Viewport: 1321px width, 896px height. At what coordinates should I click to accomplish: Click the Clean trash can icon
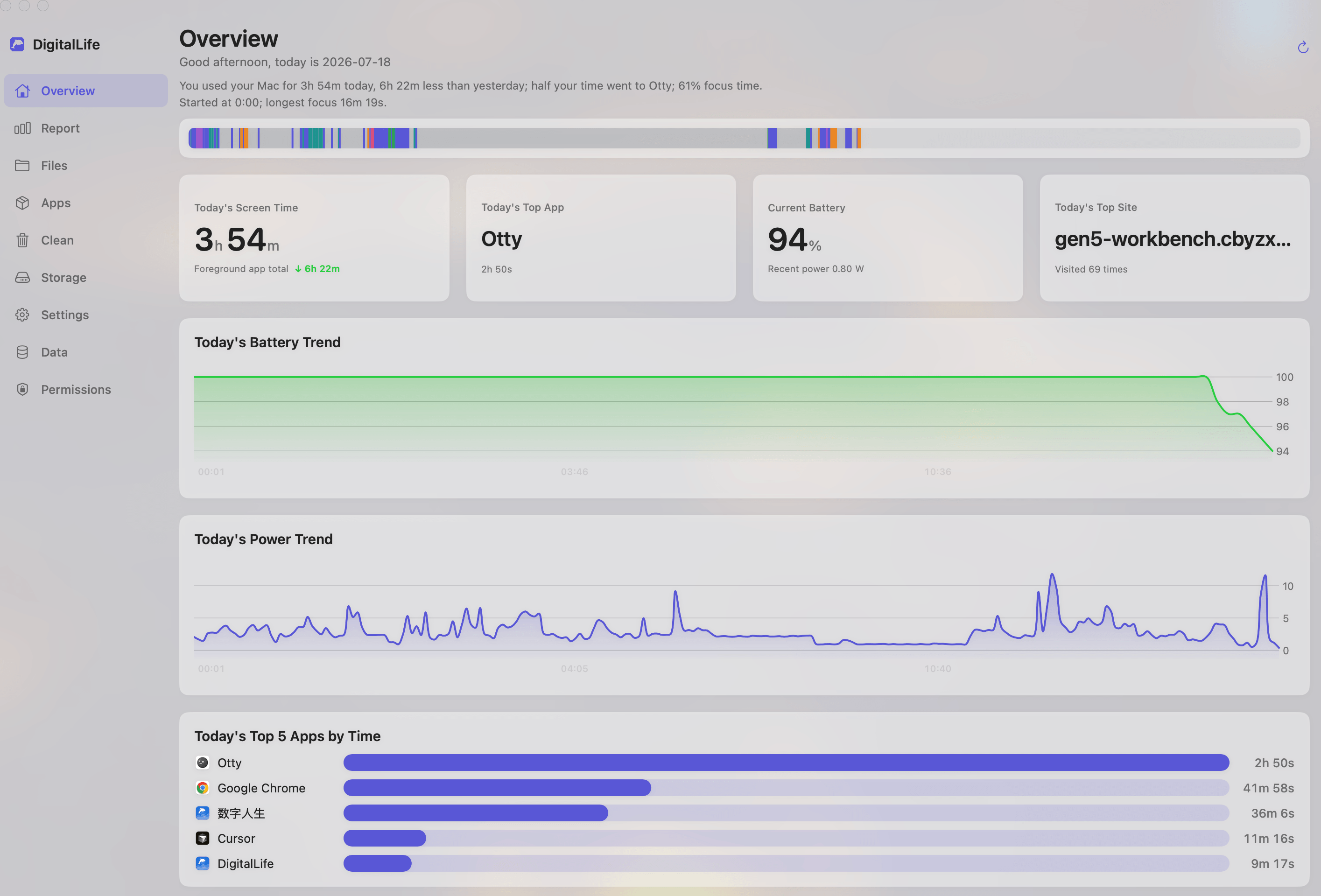click(x=22, y=240)
